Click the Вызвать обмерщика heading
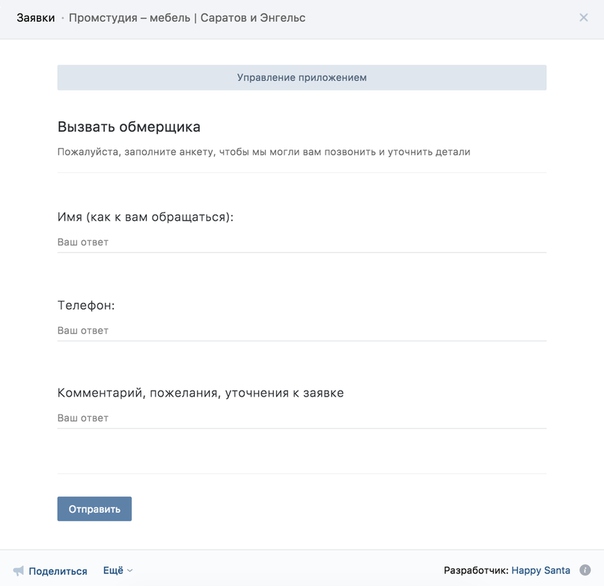Viewport: 604px width, 586px height. point(129,127)
